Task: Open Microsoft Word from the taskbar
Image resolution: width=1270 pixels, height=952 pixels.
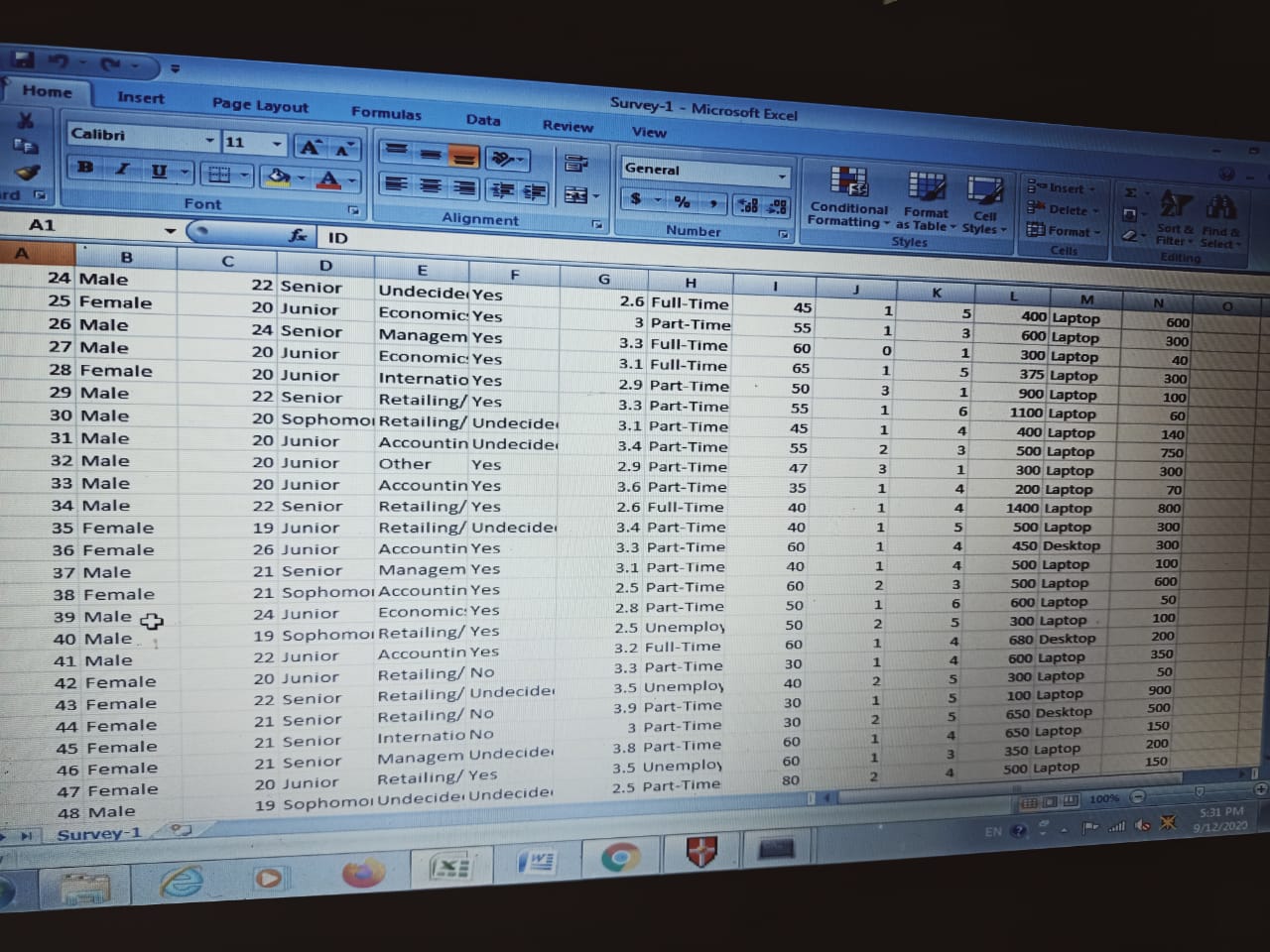Action: [537, 861]
